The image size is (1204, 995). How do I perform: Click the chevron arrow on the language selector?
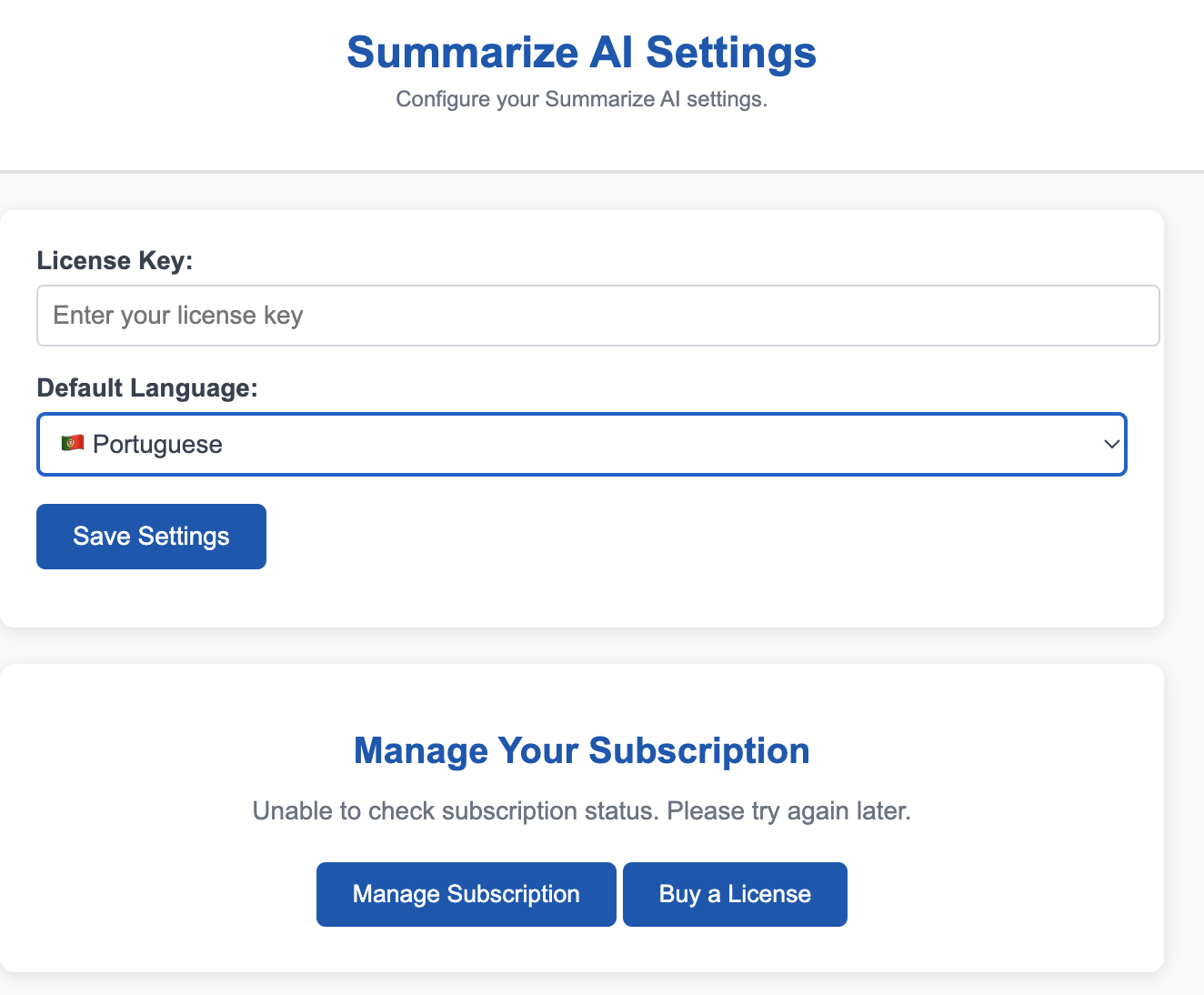point(1110,444)
